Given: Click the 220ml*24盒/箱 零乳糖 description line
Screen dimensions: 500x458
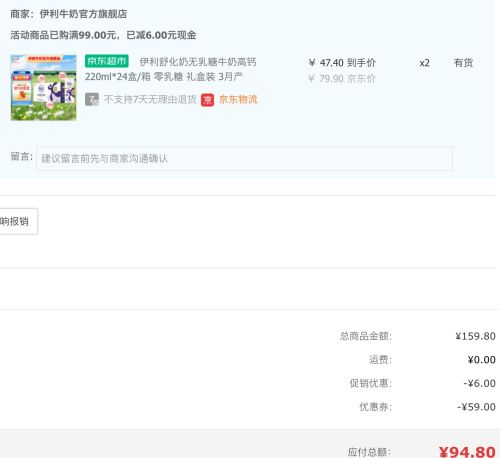Looking at the screenshot, I should tap(164, 77).
